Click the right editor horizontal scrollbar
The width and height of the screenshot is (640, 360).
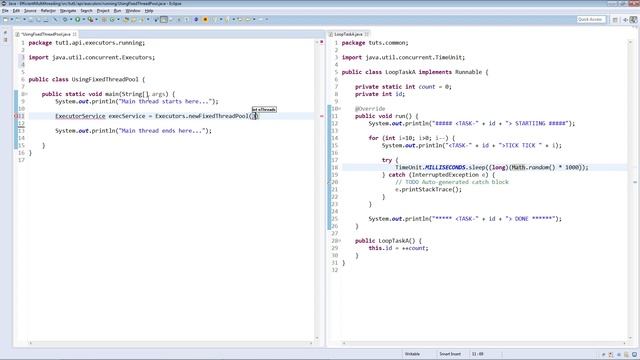(x=484, y=343)
